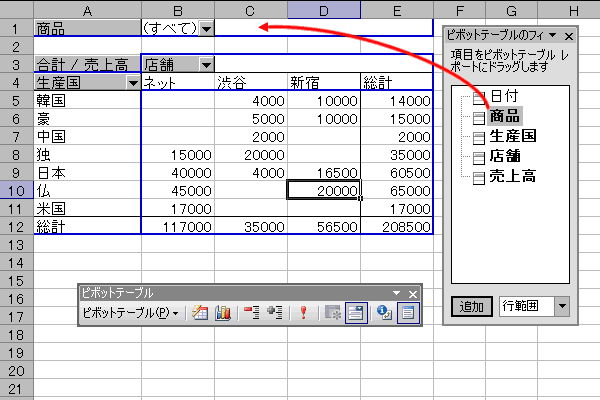This screenshot has height=400, width=600.
Task: Select 売上高 in the field list
Action: point(513,176)
